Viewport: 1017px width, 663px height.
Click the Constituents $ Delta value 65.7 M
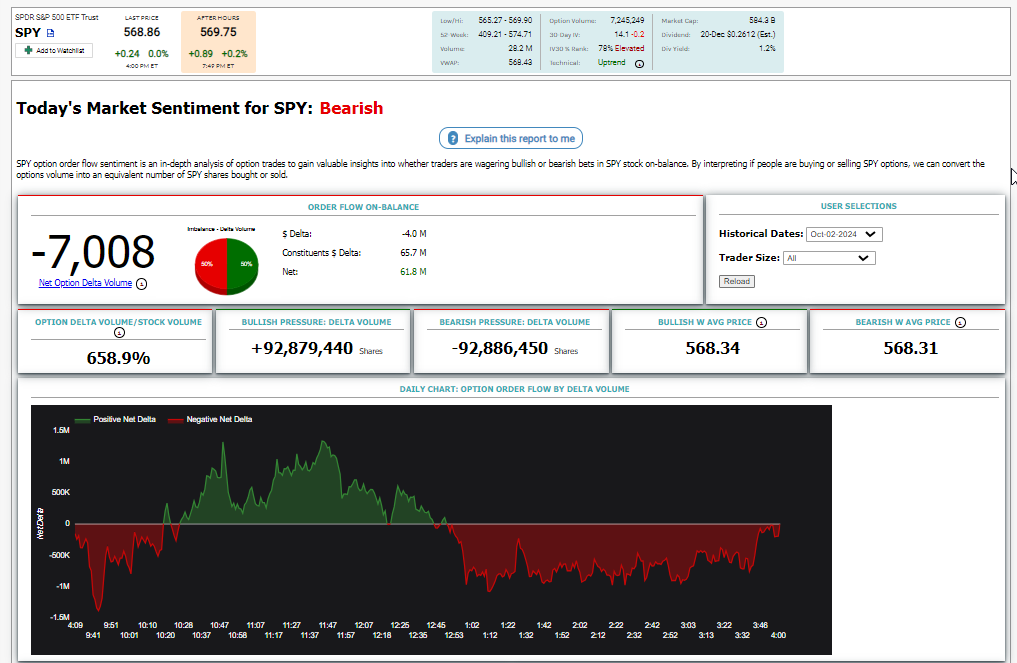pos(413,253)
